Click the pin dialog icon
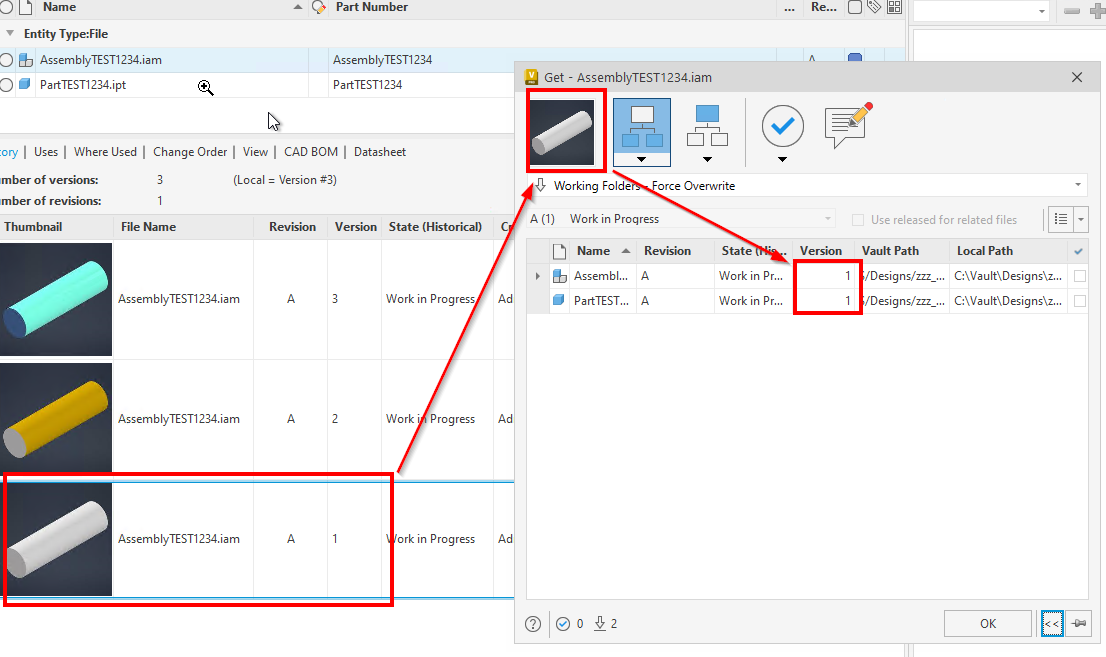1106x657 pixels. (x=1079, y=623)
